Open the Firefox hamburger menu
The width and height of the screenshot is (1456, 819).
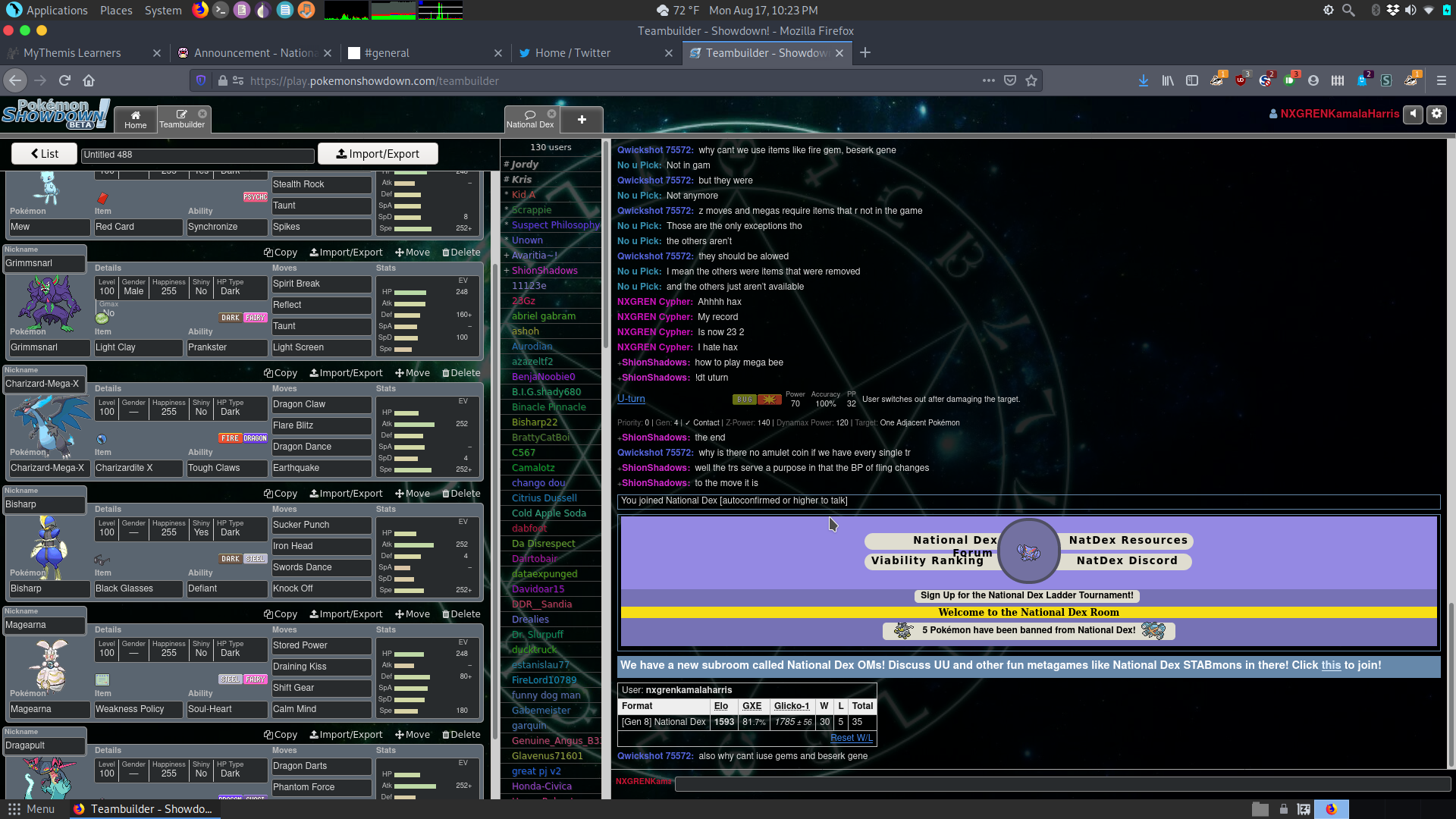[x=1441, y=80]
